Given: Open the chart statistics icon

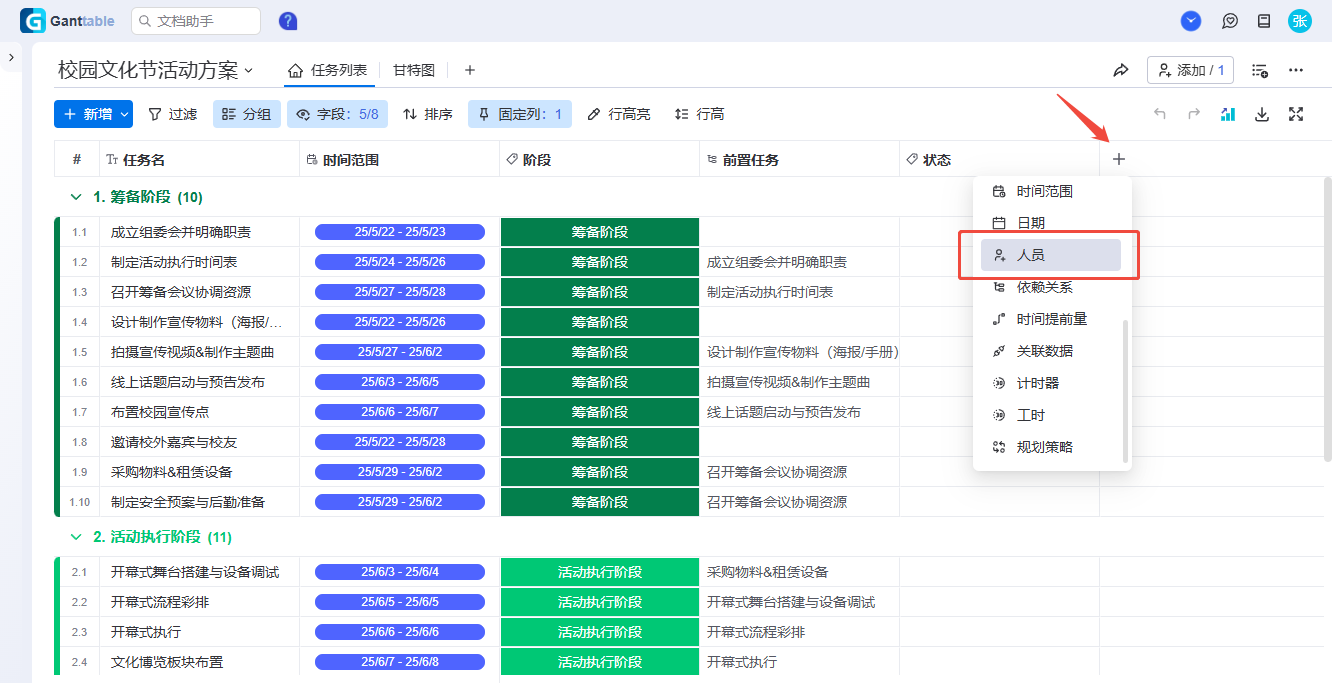Looking at the screenshot, I should [x=1228, y=114].
